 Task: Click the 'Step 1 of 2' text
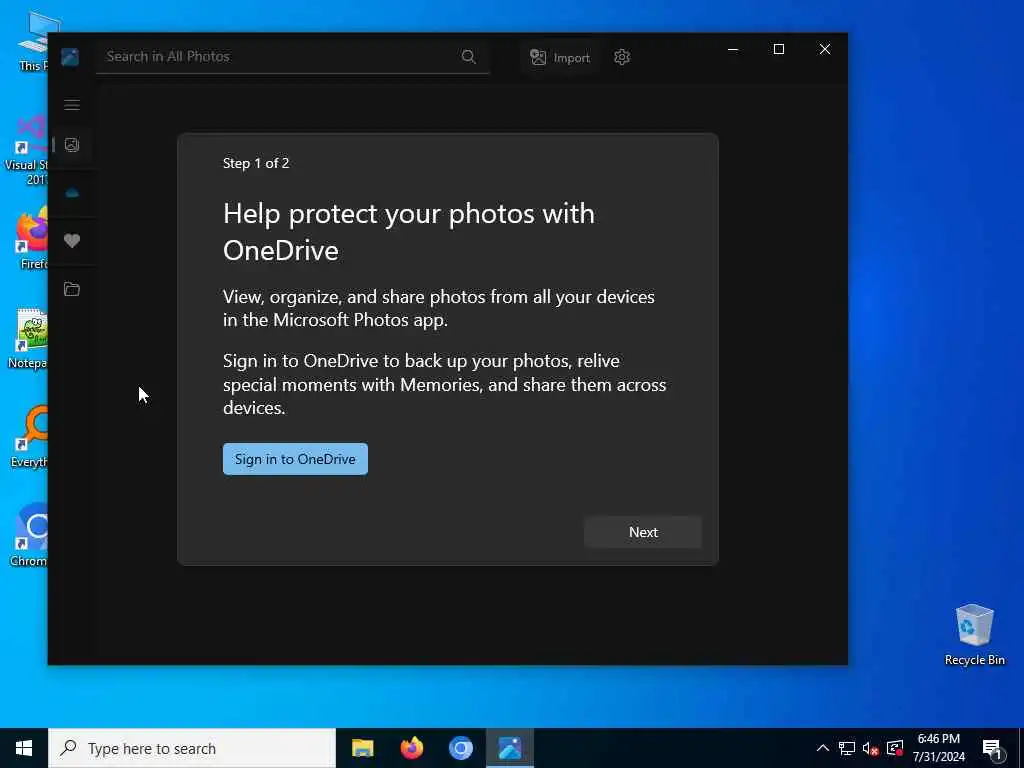coord(256,163)
